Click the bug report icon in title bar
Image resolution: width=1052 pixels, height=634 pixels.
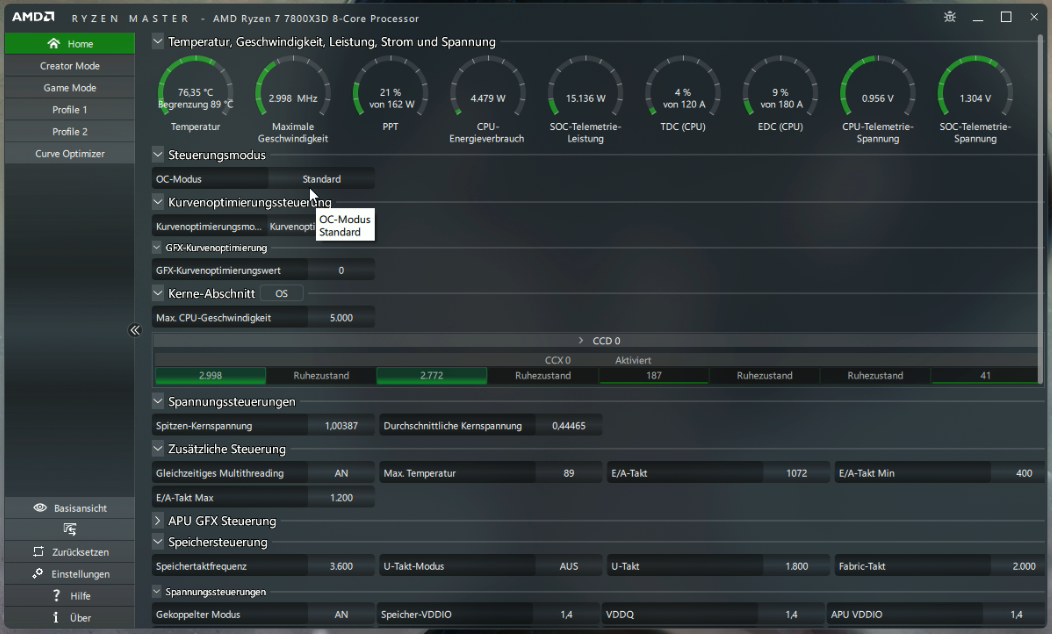949,17
